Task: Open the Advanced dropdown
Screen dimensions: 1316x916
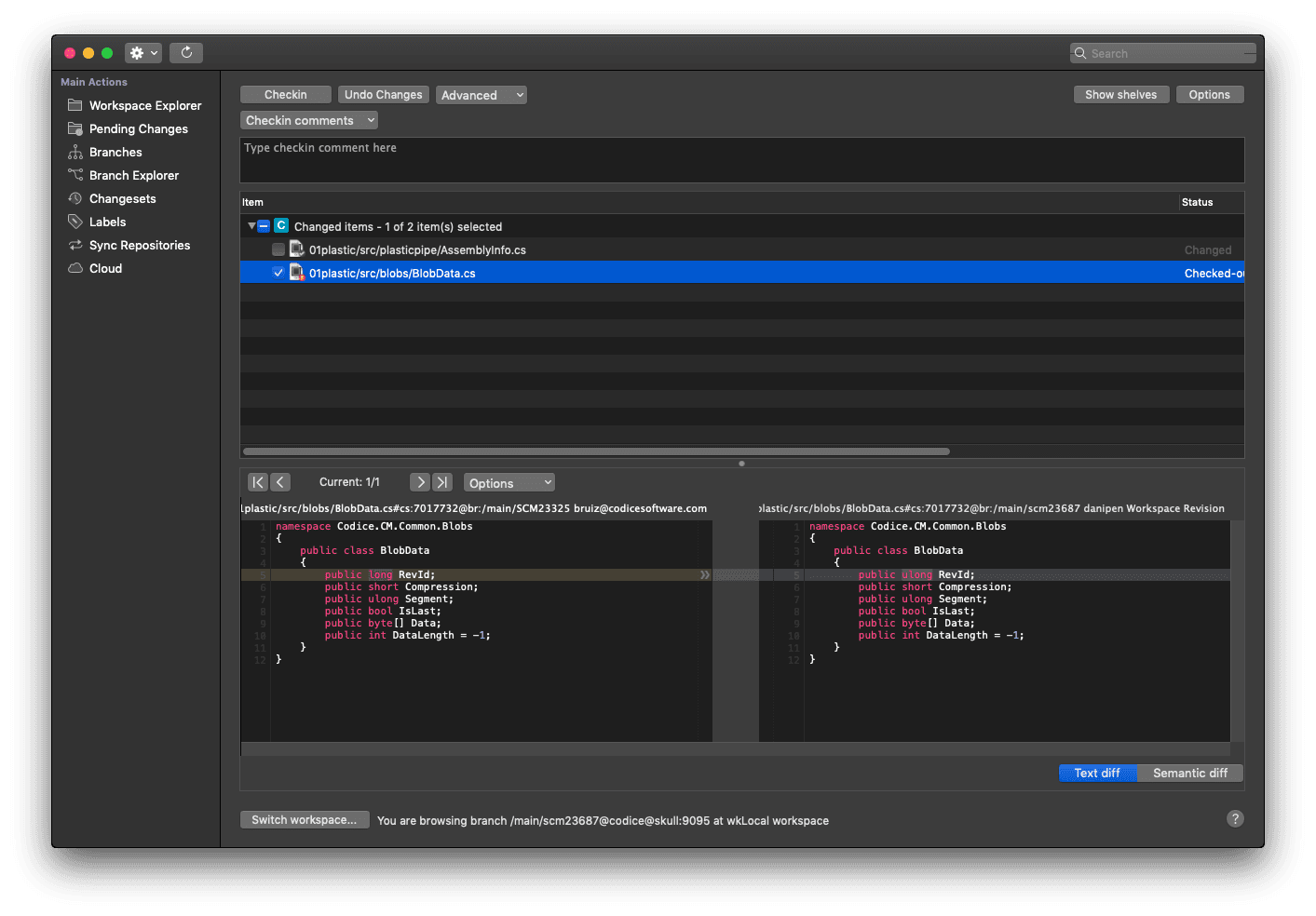Action: tap(481, 94)
